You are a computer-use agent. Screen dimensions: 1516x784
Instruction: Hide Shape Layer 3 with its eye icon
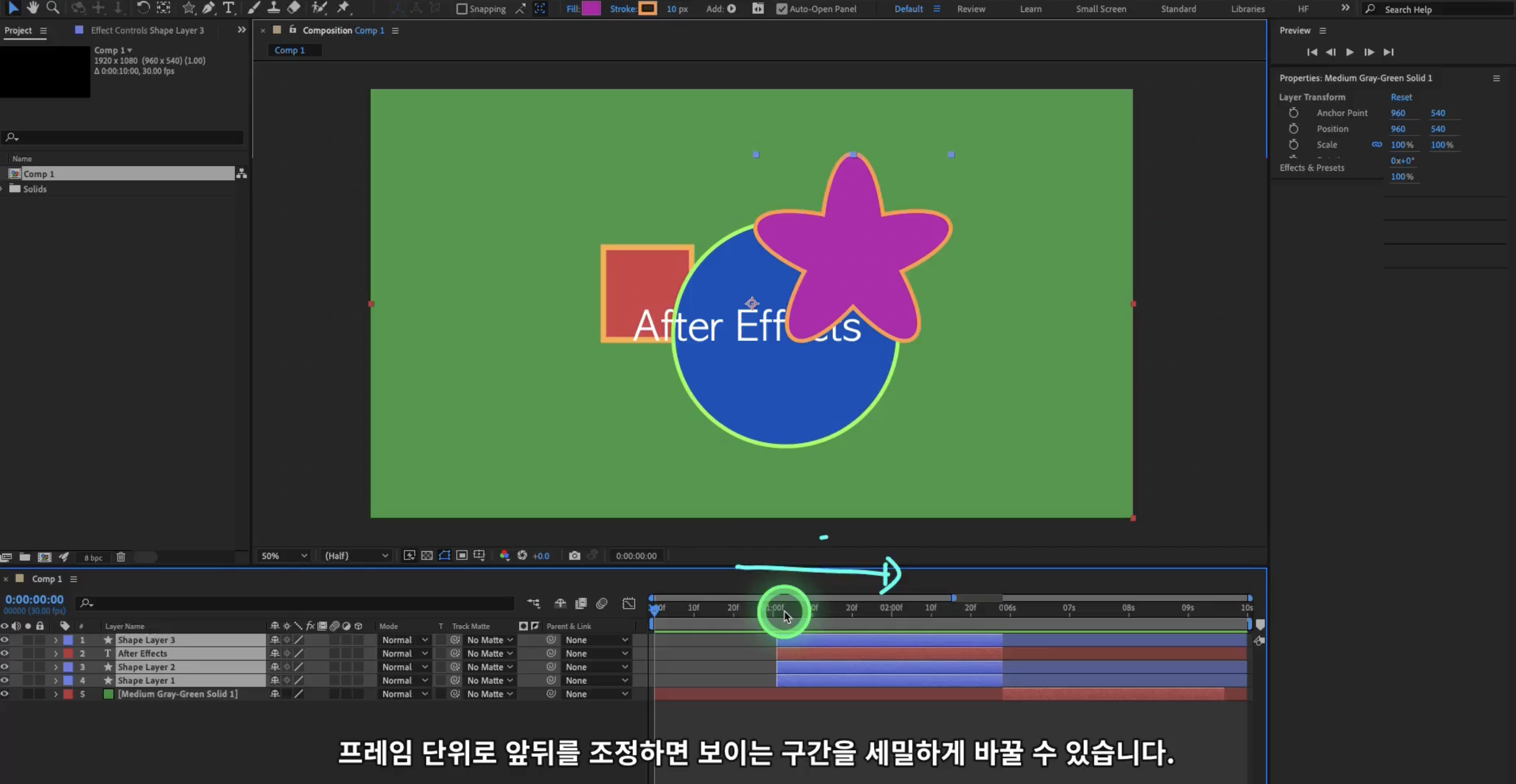pyautogui.click(x=5, y=640)
